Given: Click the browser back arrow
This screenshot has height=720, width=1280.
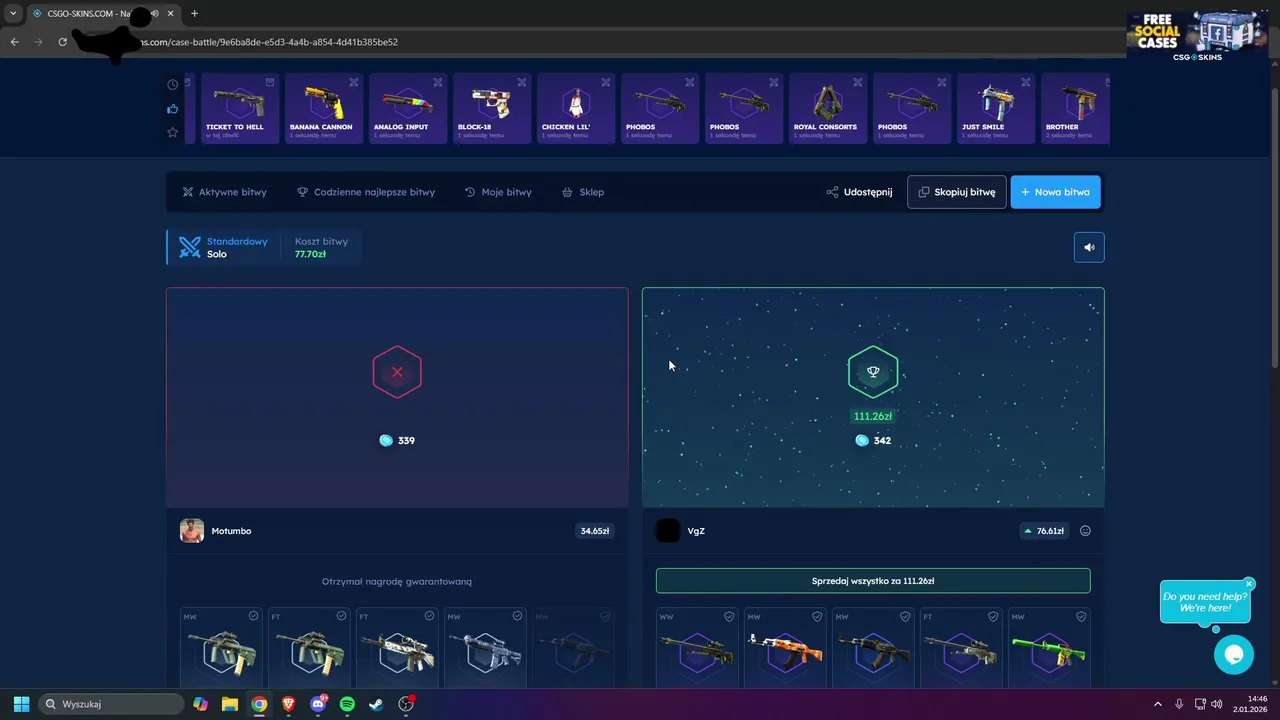Looking at the screenshot, I should pos(14,42).
